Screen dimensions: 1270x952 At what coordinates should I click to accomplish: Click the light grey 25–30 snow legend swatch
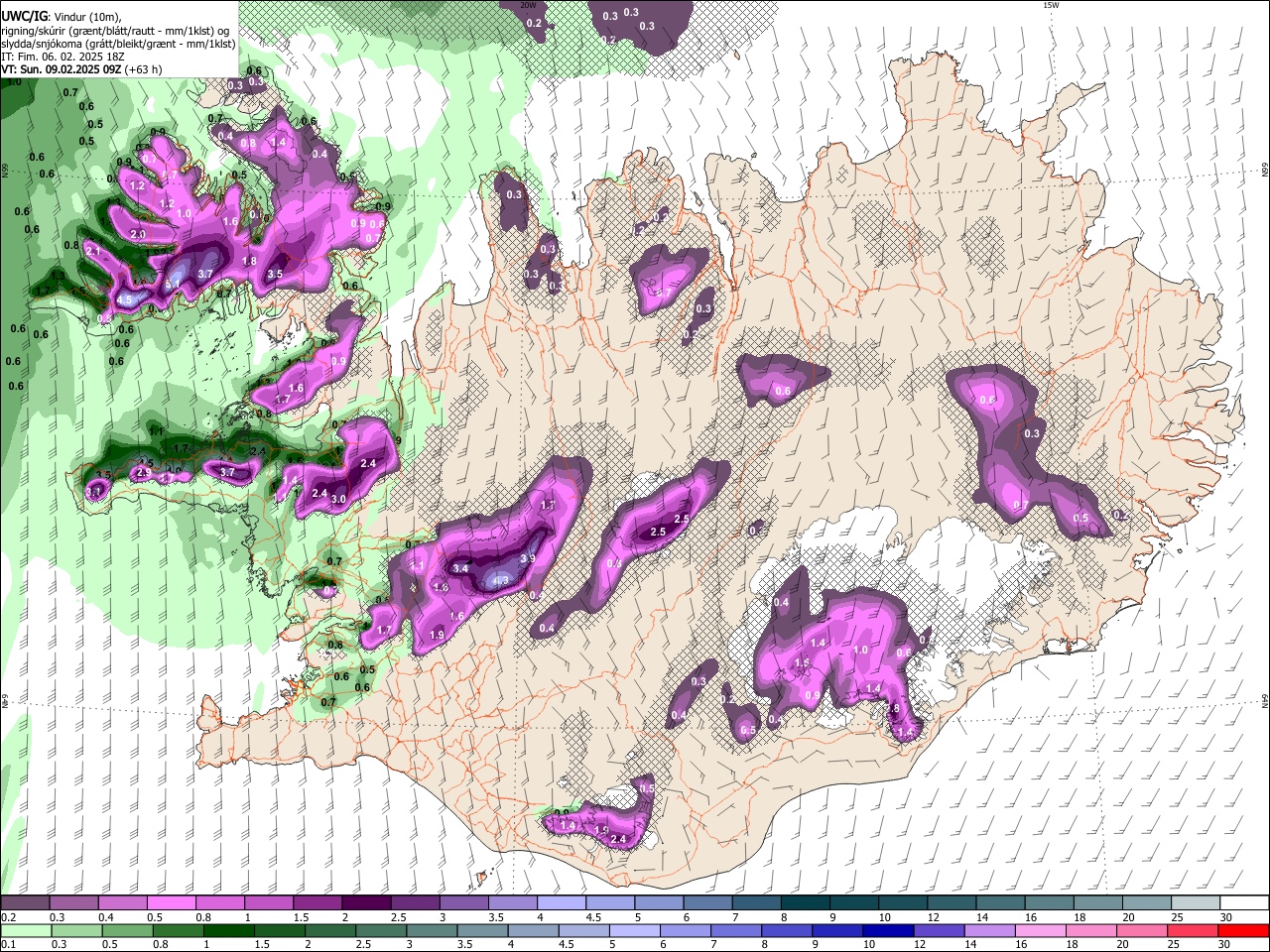coord(1196,902)
